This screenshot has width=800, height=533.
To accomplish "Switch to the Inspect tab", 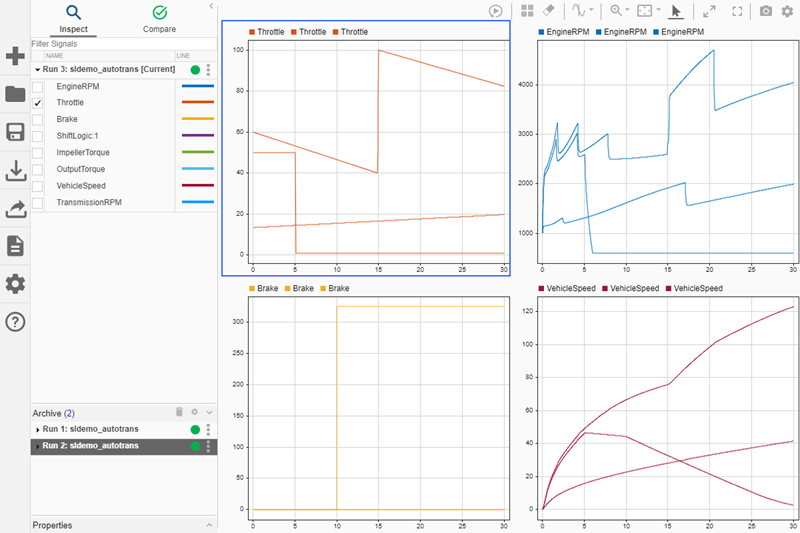I will click(x=73, y=19).
